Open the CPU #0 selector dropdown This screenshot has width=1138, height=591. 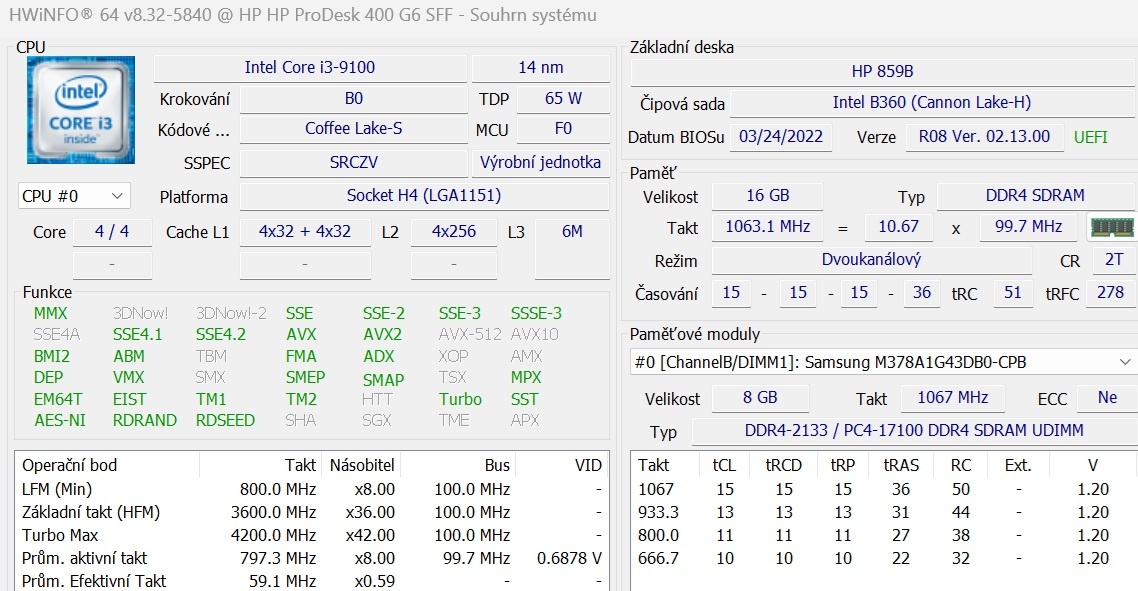[75, 196]
